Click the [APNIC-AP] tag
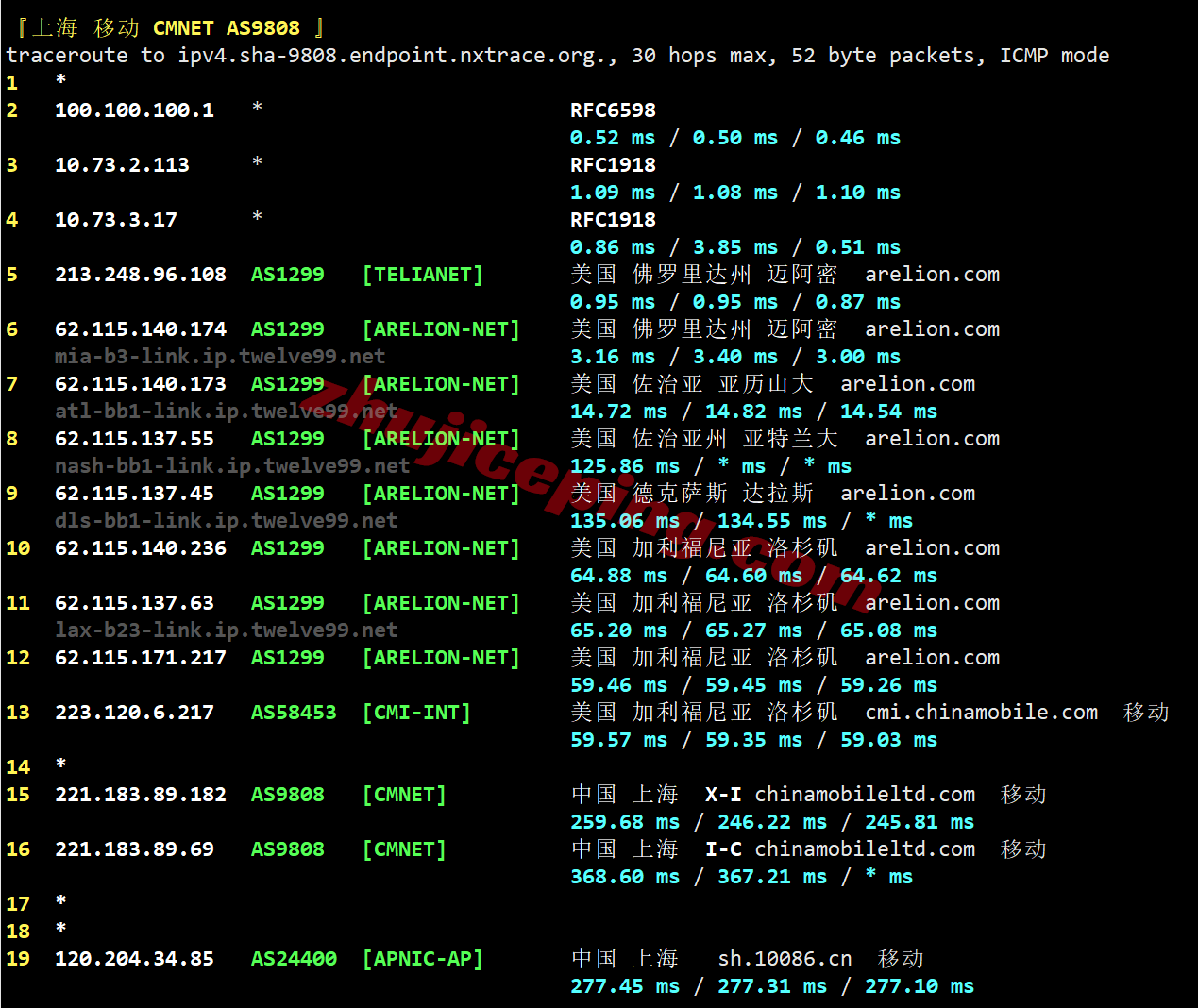 coord(423,959)
